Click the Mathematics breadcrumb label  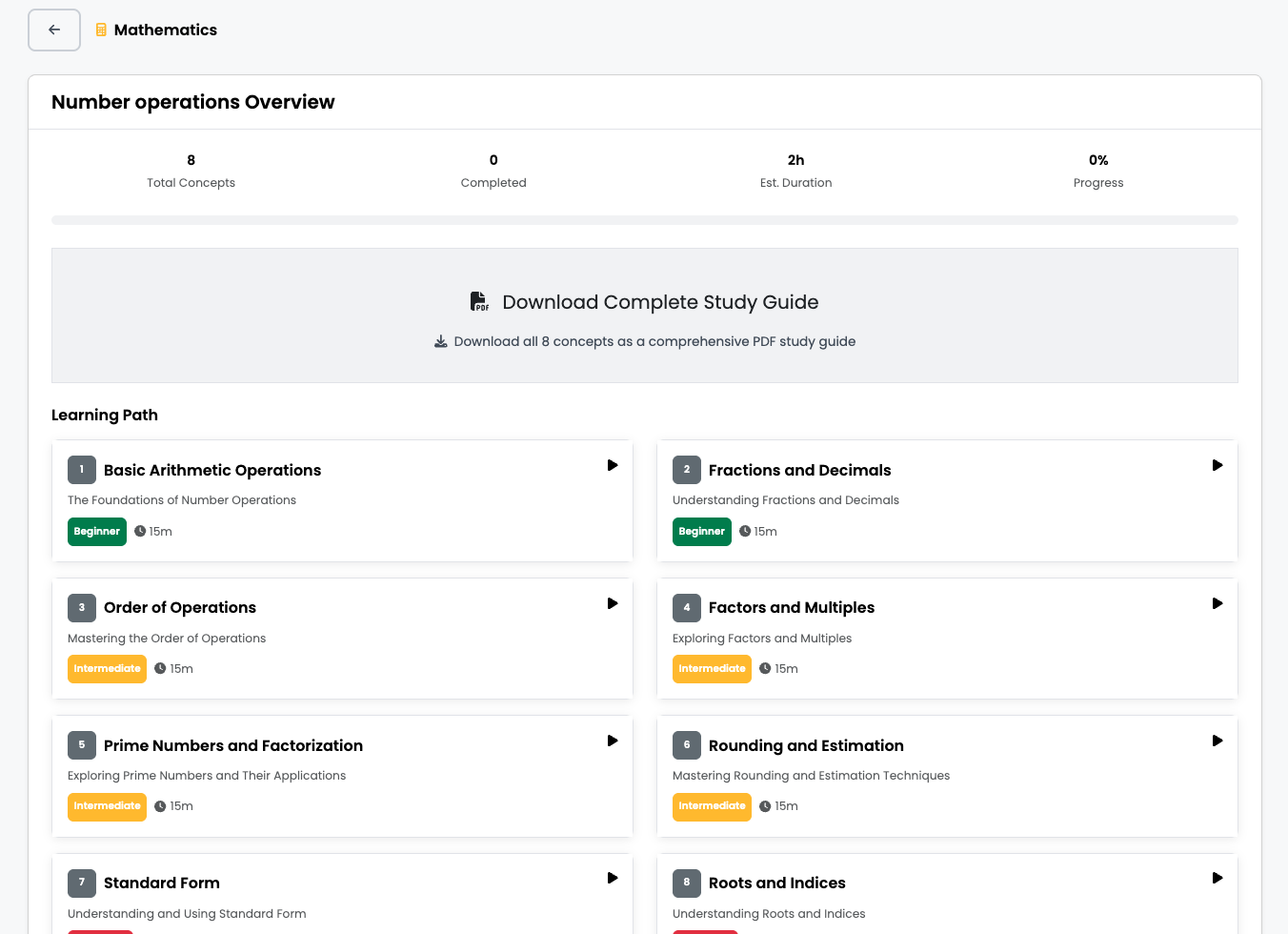pyautogui.click(x=165, y=30)
